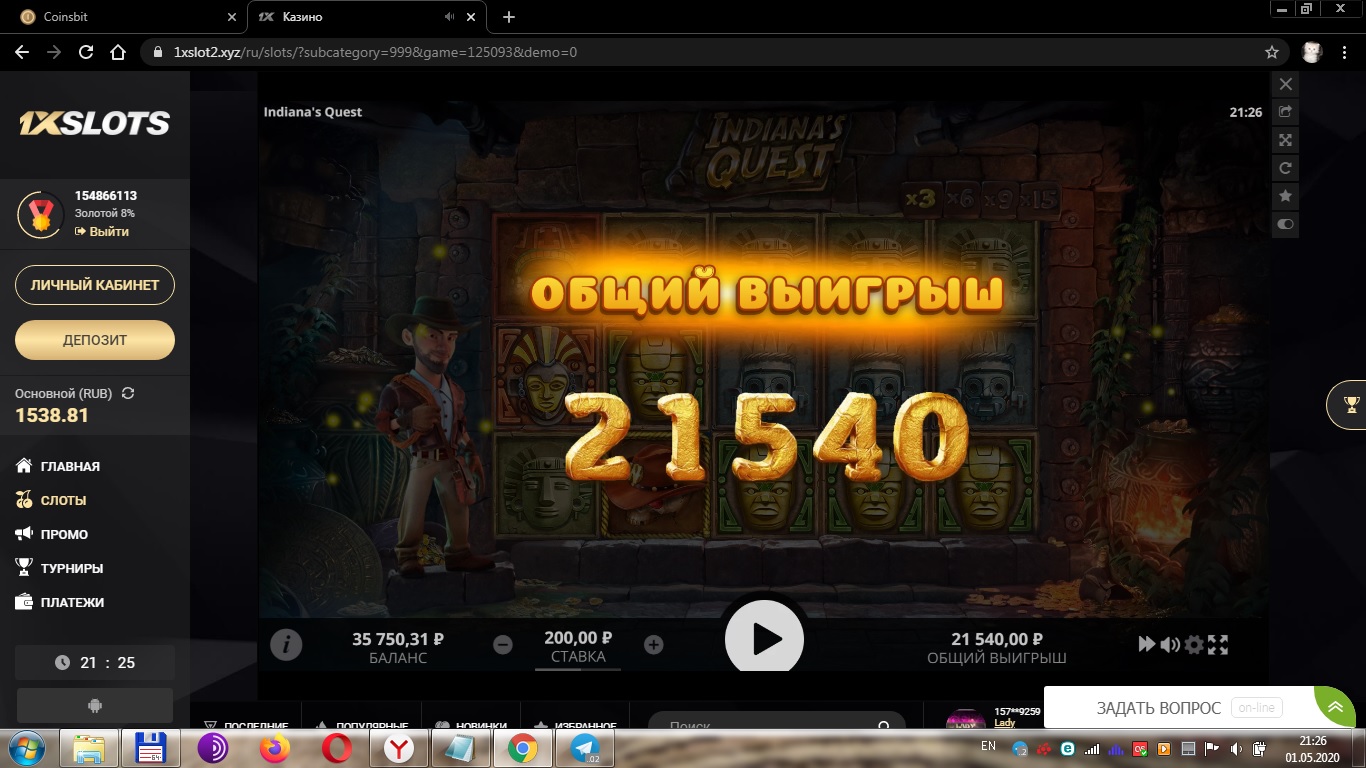
Task: Click the Выйти logout link
Action: (102, 231)
